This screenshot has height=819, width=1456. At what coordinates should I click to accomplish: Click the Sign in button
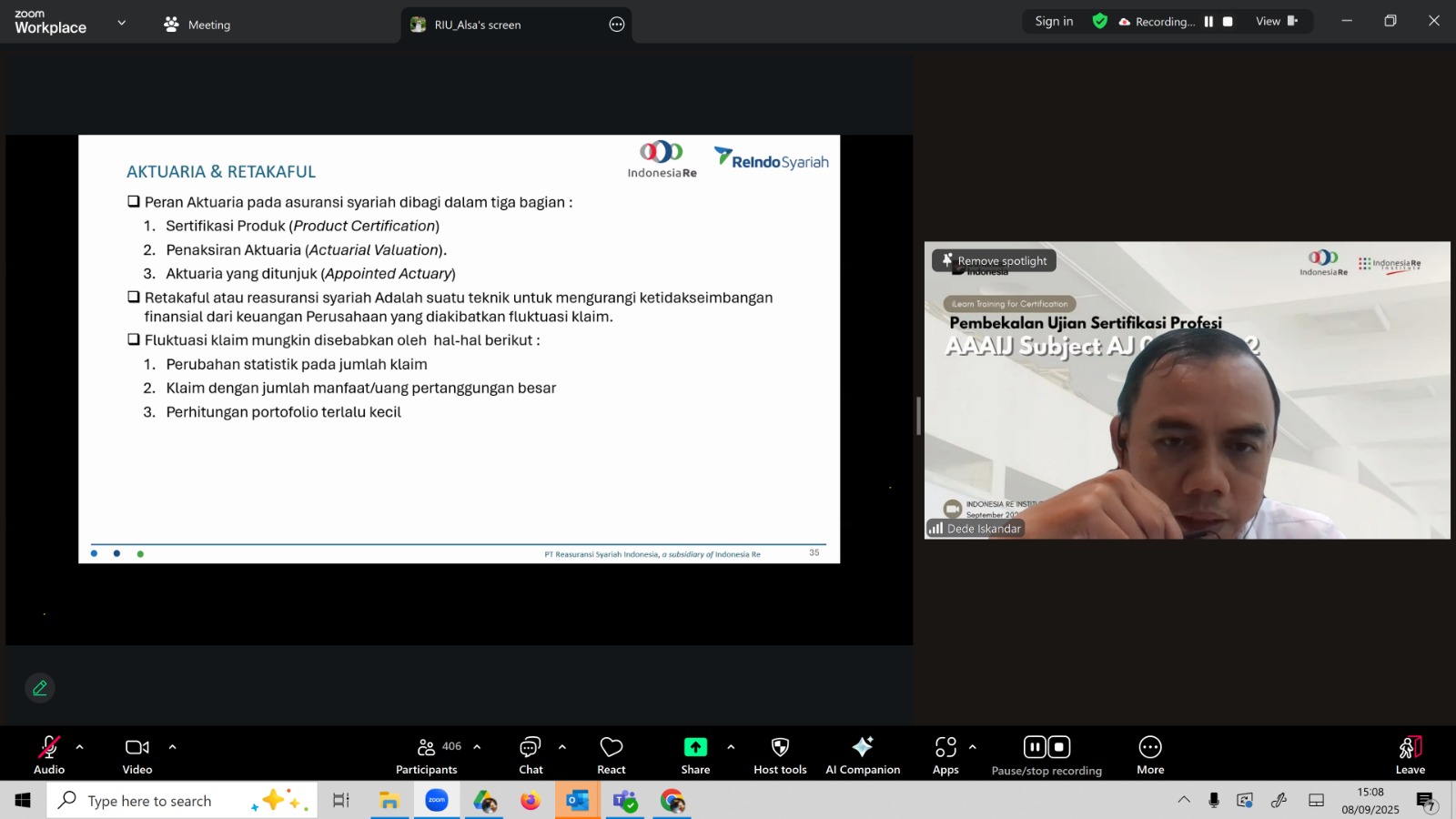pos(1054,21)
